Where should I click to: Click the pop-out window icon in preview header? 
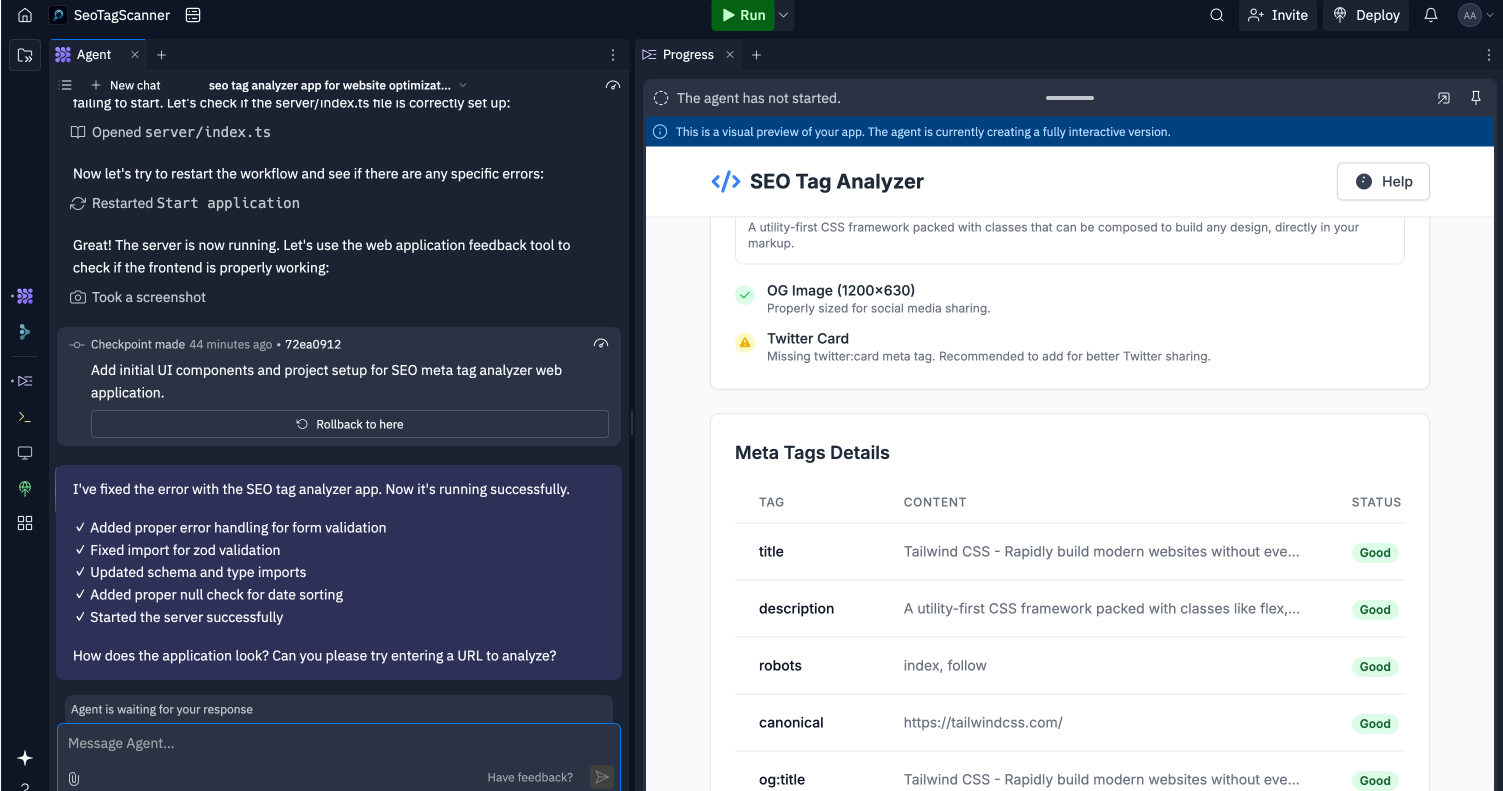click(1443, 98)
